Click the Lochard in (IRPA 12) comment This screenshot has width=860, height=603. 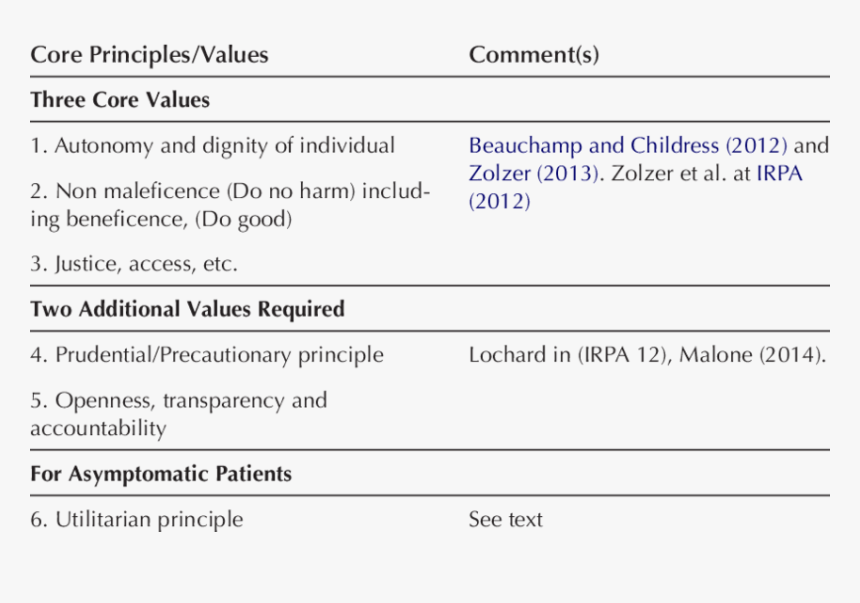(568, 355)
